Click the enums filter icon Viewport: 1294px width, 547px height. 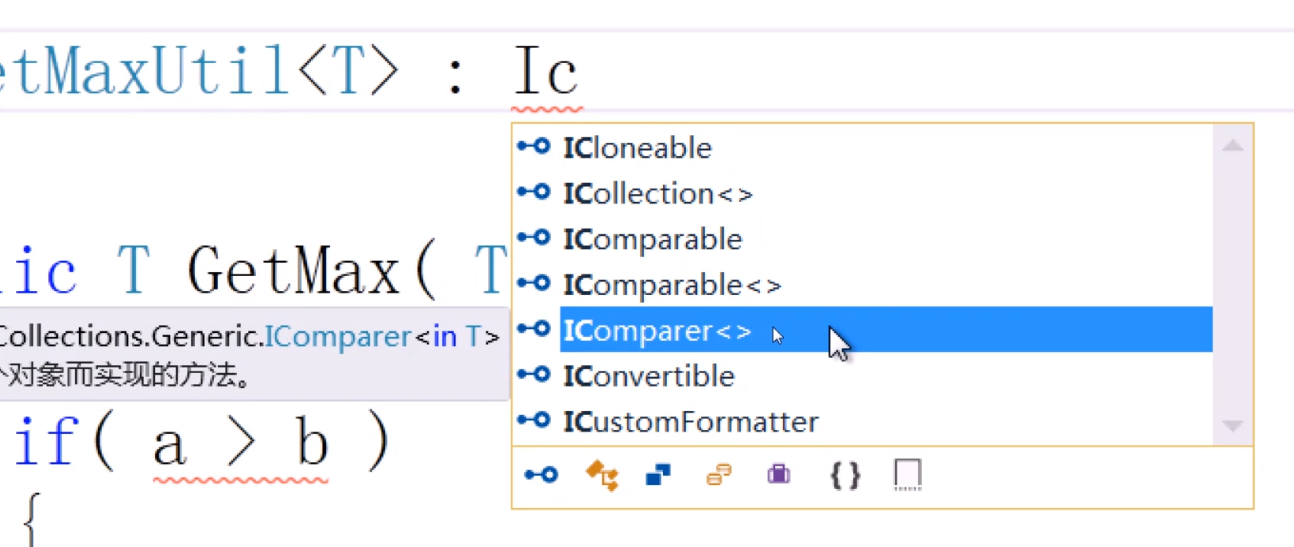[x=719, y=475]
